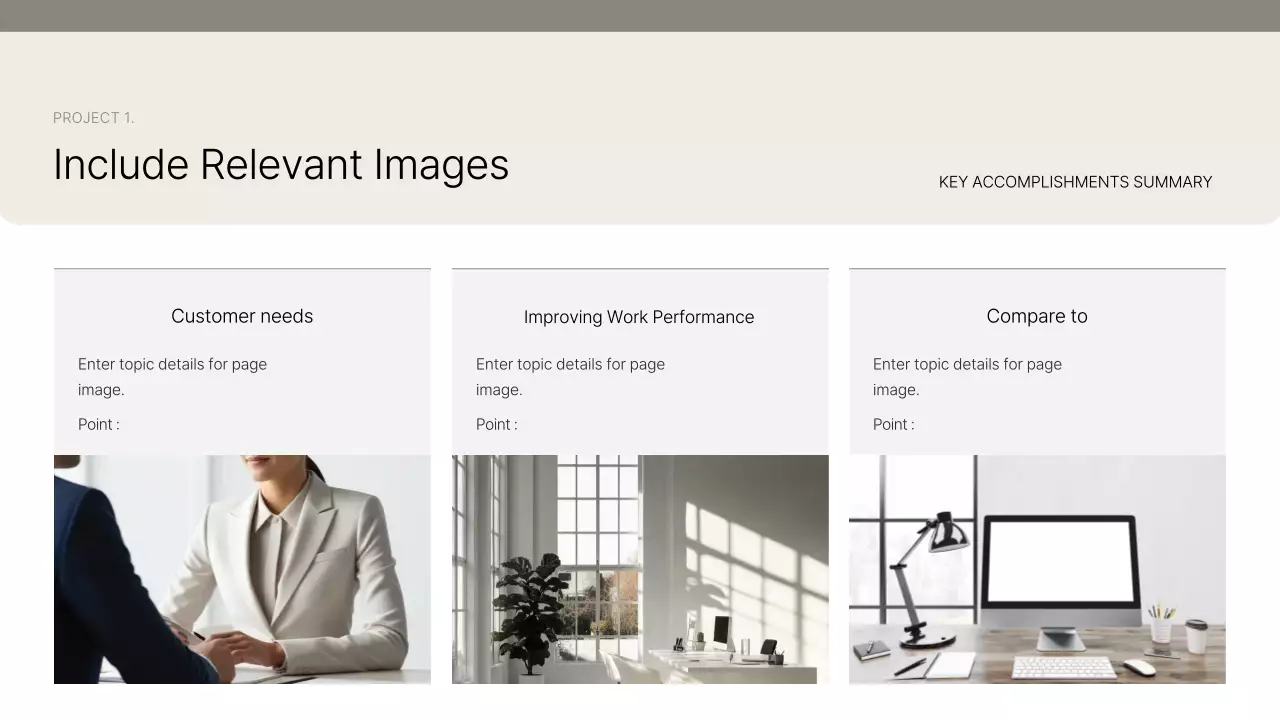Select the slide title Include Relevant Images
Screen dimensions: 1280x720
pos(281,164)
